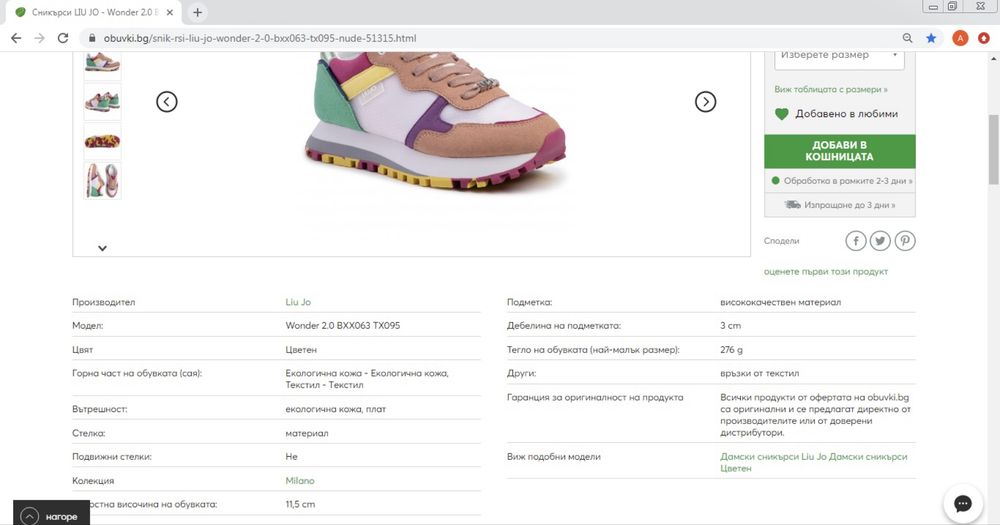Click the Подметка row label

click(529, 302)
